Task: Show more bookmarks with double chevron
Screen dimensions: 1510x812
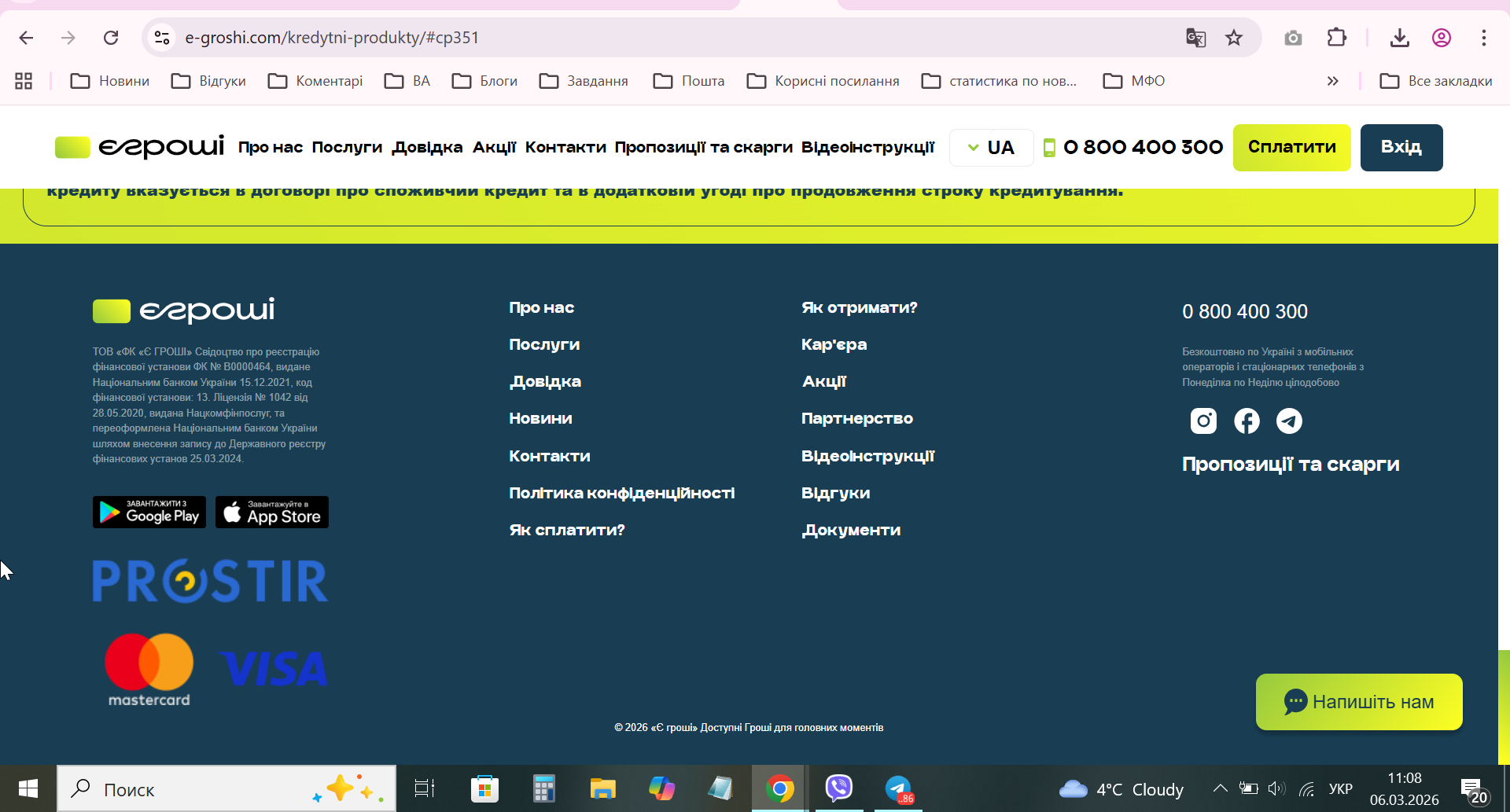Action: [x=1332, y=81]
